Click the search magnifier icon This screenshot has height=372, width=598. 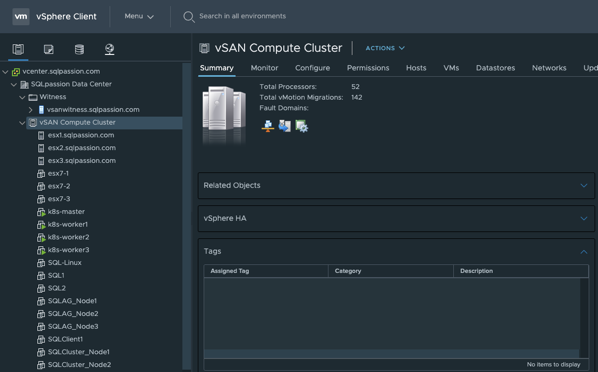(x=189, y=17)
